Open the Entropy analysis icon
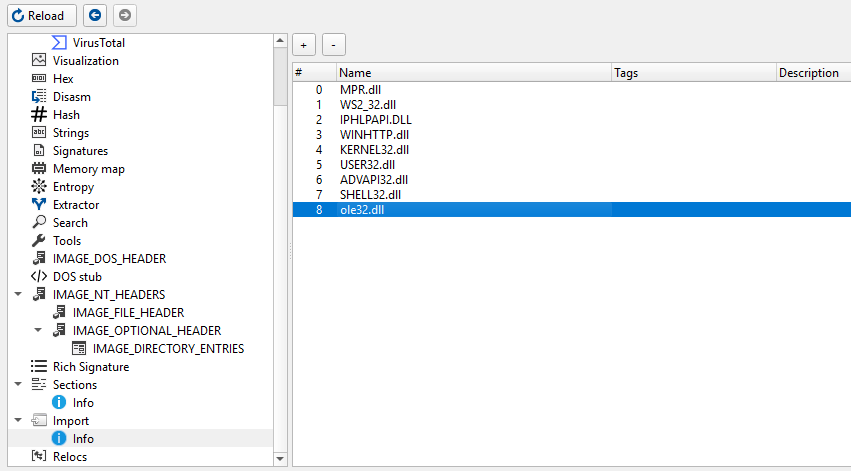The height and width of the screenshot is (471, 851). pos(39,187)
